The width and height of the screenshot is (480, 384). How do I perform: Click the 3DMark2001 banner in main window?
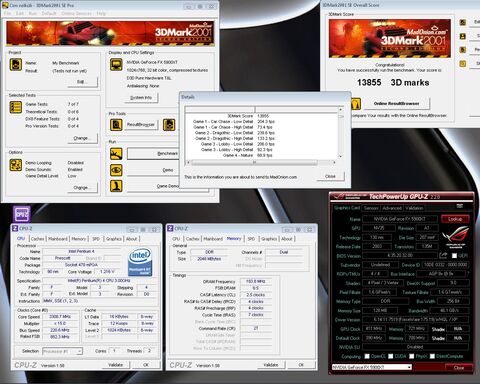[110, 33]
